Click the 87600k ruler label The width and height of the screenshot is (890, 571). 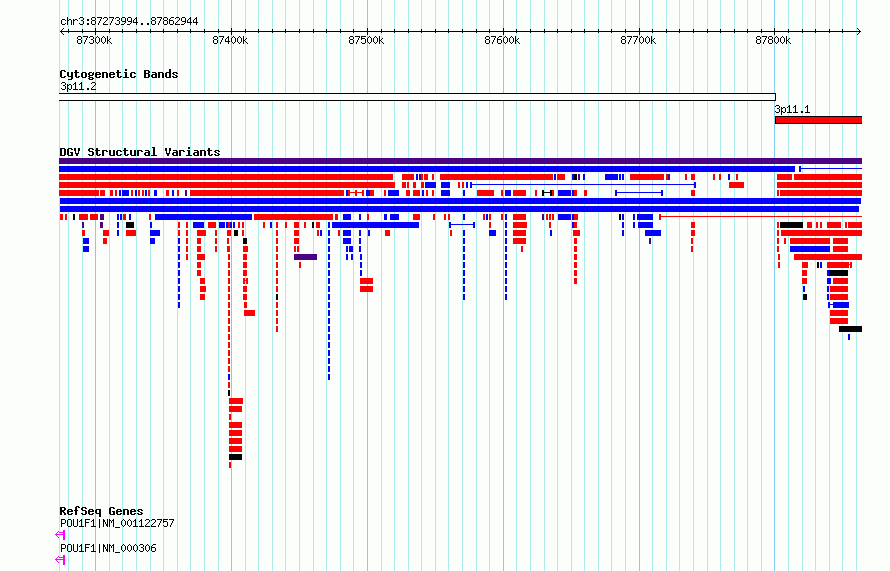coord(502,40)
